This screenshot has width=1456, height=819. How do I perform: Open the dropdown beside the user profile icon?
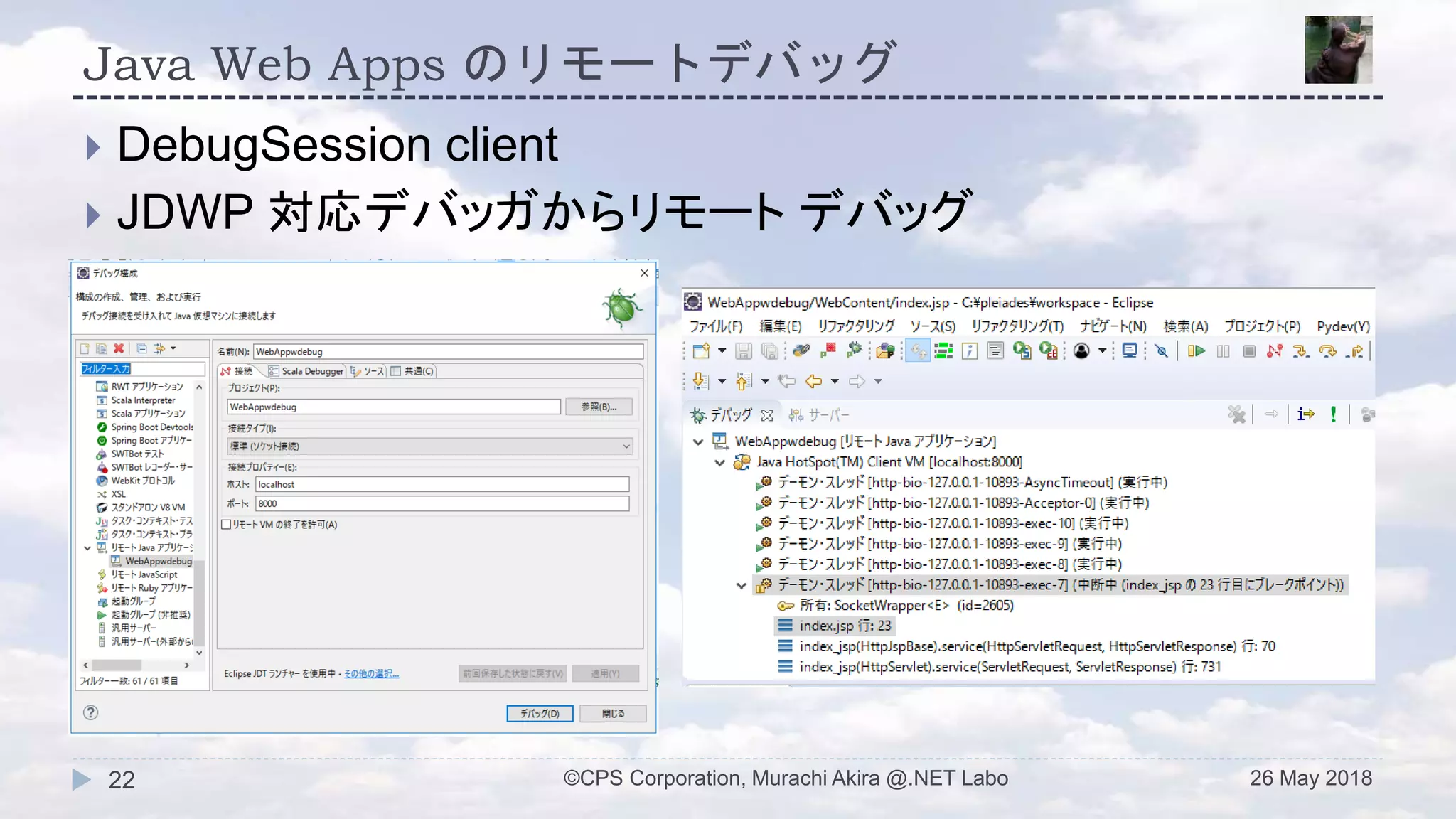(1102, 350)
